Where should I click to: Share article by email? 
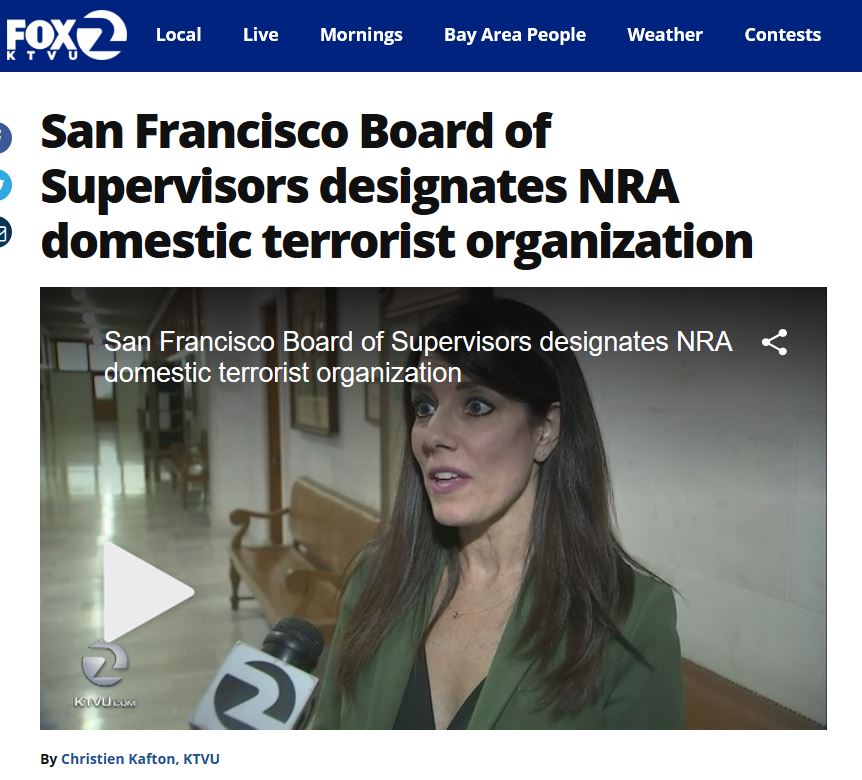coord(4,233)
